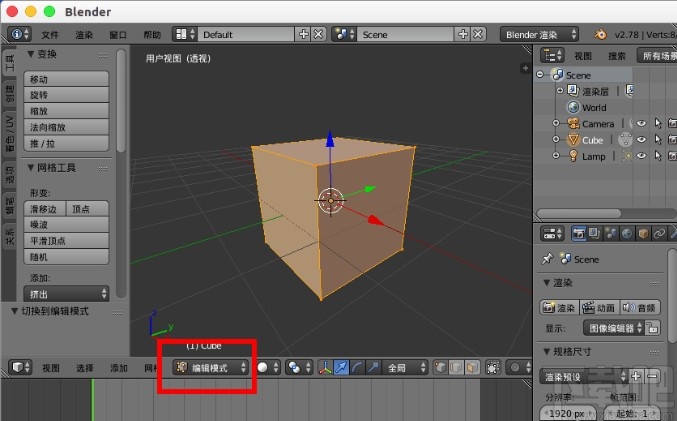The image size is (677, 421).
Task: Click the 推 / 拉 button
Action: 66,143
